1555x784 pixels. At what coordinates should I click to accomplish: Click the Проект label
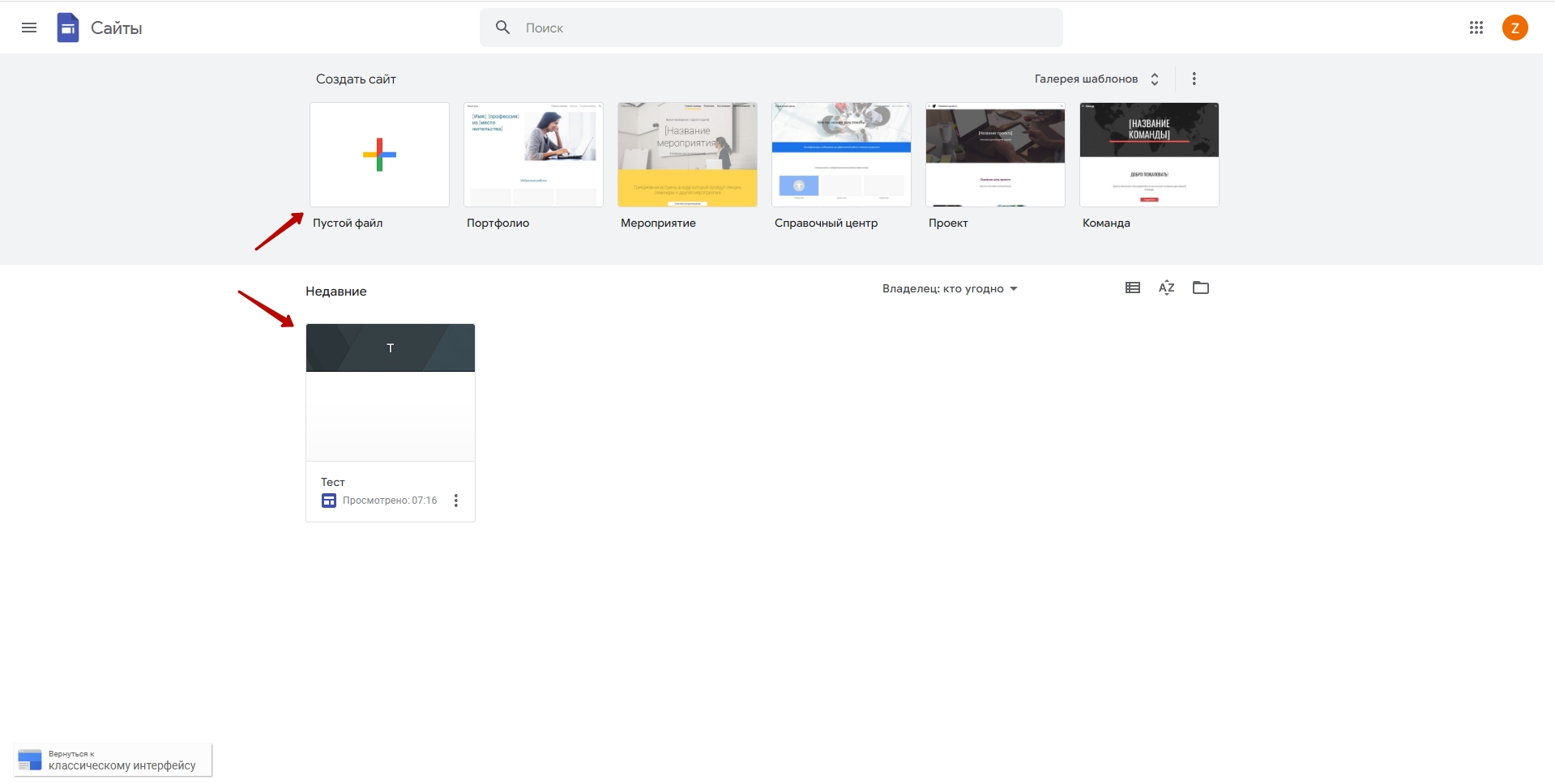pyautogui.click(x=948, y=223)
